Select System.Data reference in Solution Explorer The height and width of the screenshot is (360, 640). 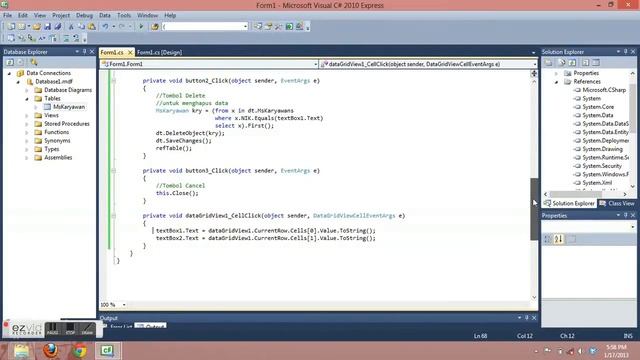tap(598, 116)
